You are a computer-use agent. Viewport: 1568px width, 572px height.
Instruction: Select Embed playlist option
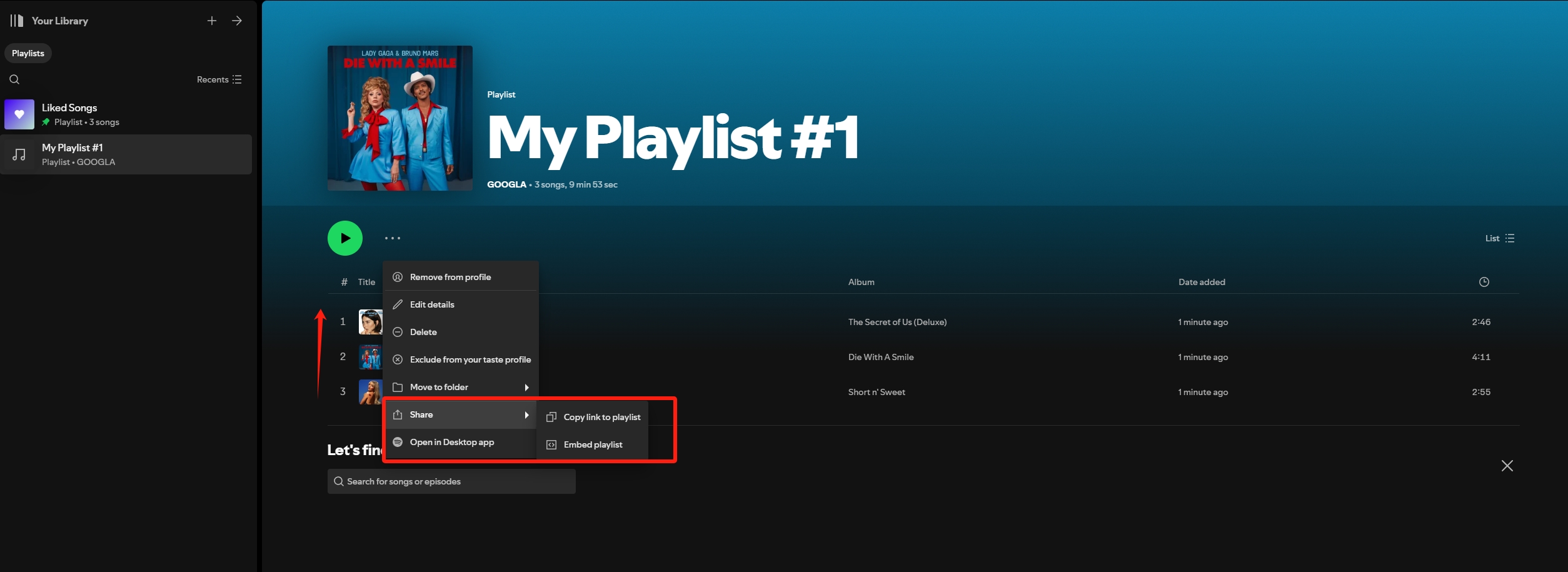593,444
